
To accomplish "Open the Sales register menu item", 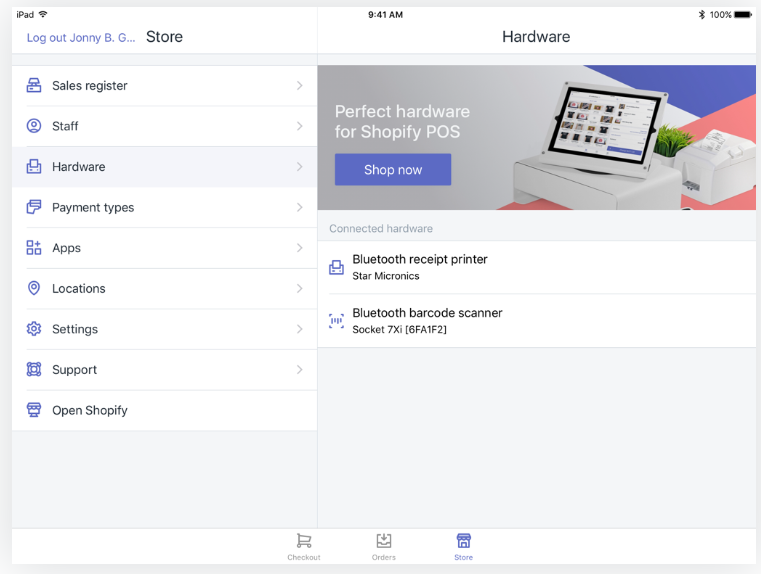I will (165, 85).
